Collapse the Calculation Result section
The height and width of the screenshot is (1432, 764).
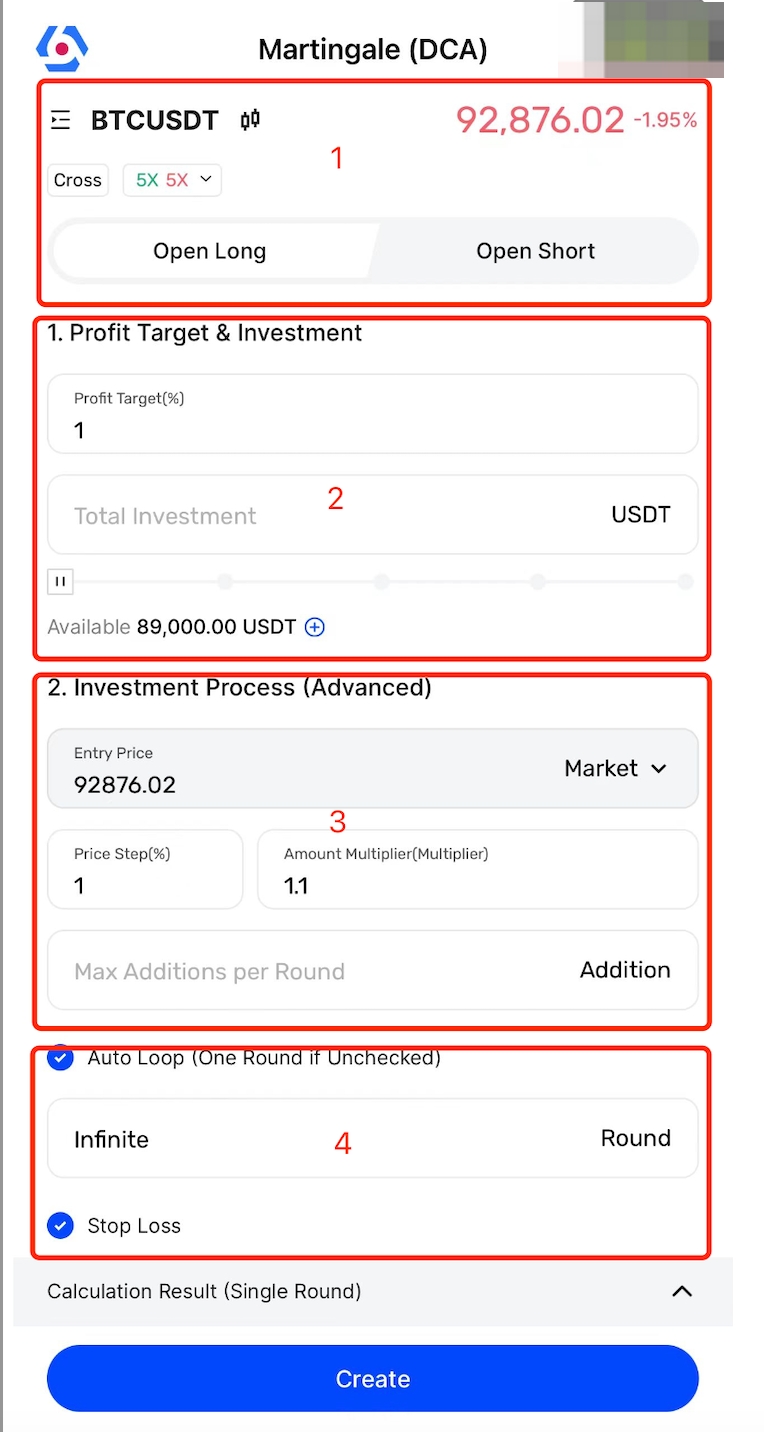click(682, 1291)
